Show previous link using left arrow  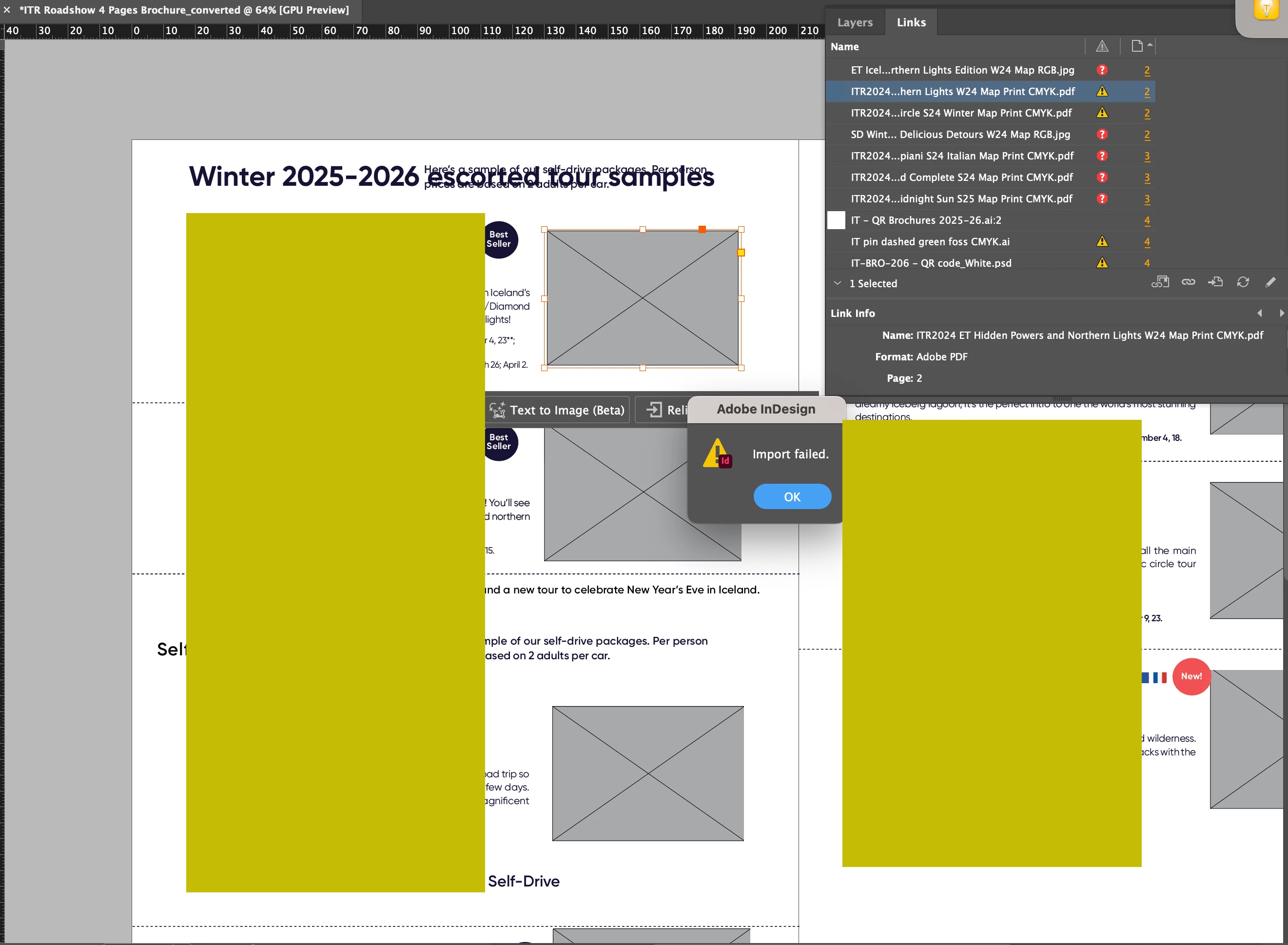[1259, 313]
